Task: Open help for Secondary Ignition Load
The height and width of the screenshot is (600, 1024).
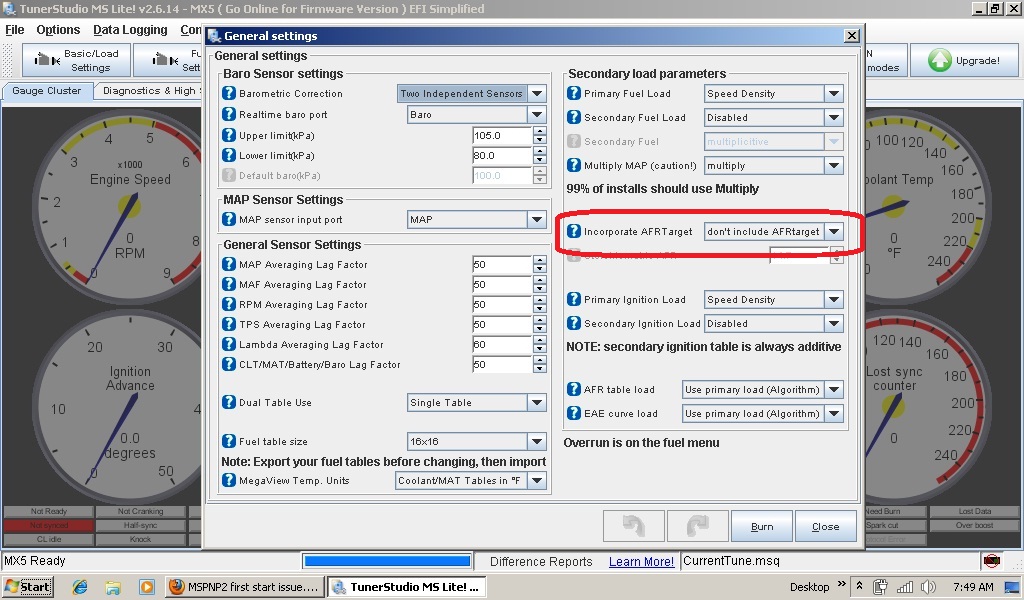Action: [x=573, y=323]
